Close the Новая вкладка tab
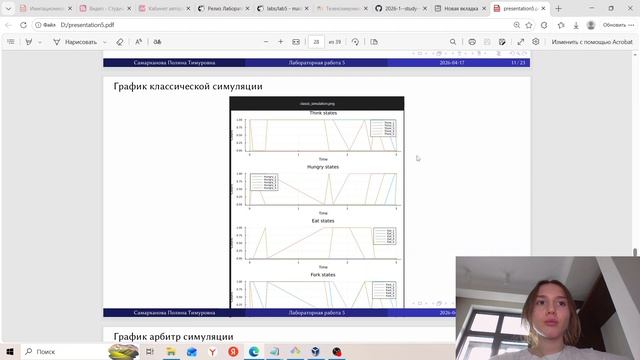 click(484, 8)
